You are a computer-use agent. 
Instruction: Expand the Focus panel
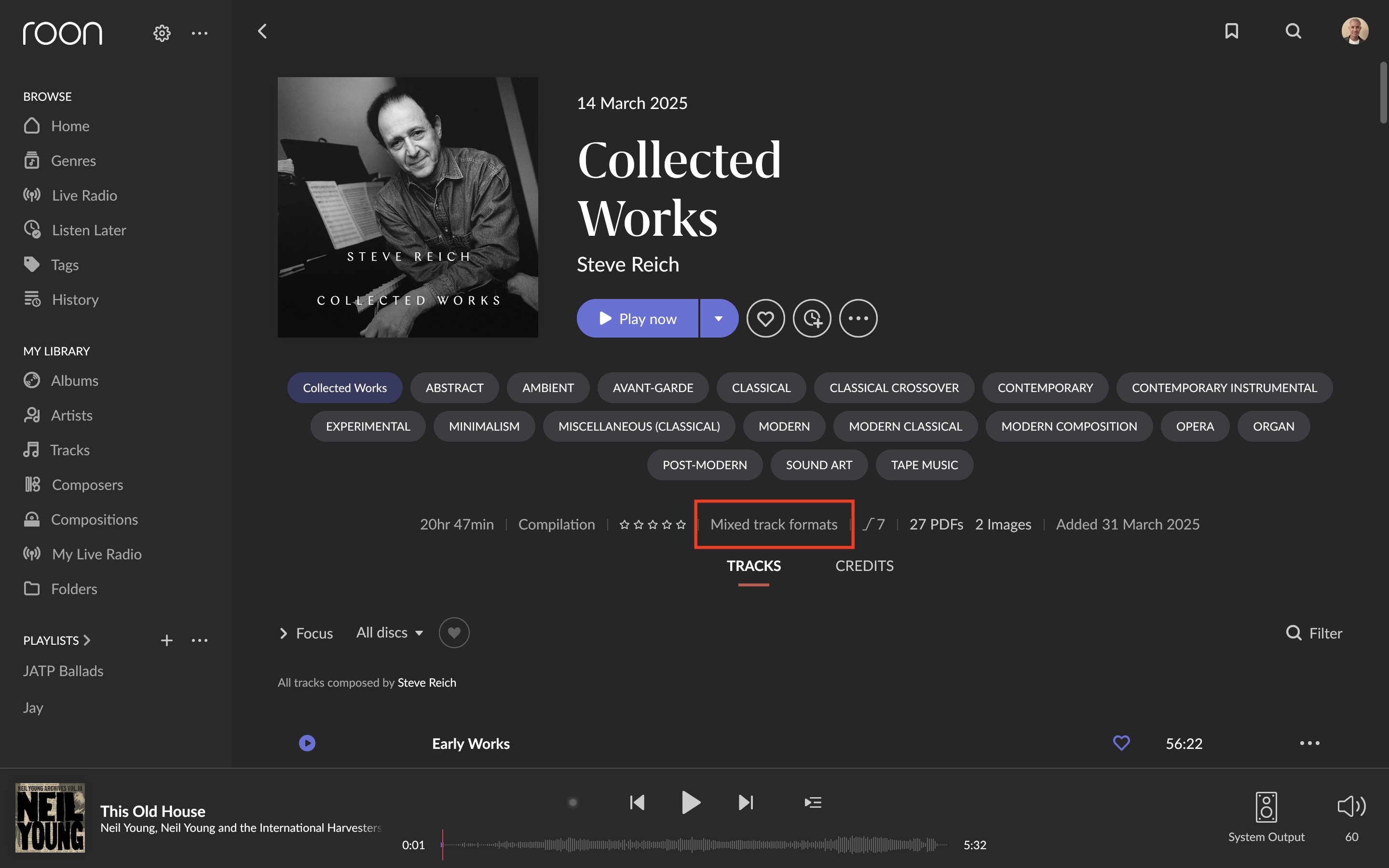pyautogui.click(x=306, y=633)
